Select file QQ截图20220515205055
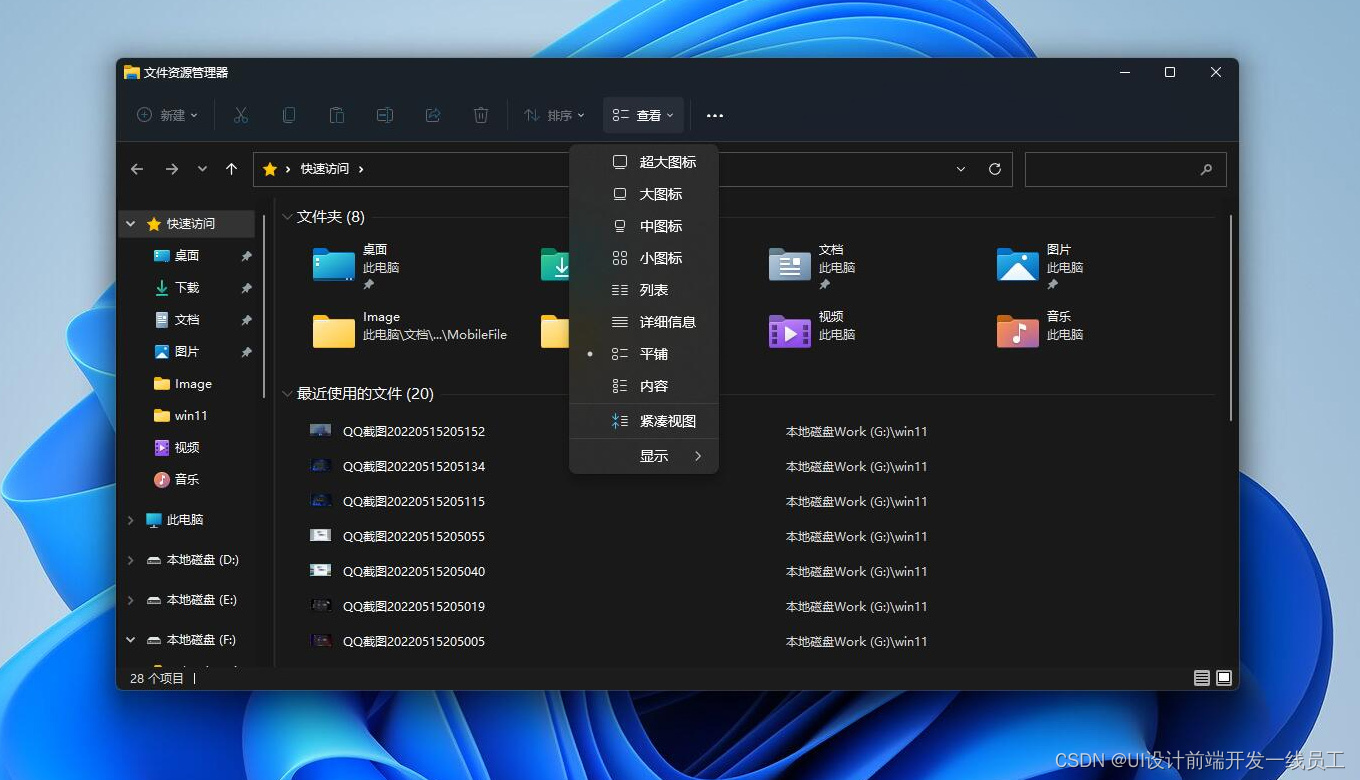1360x780 pixels. [x=414, y=537]
